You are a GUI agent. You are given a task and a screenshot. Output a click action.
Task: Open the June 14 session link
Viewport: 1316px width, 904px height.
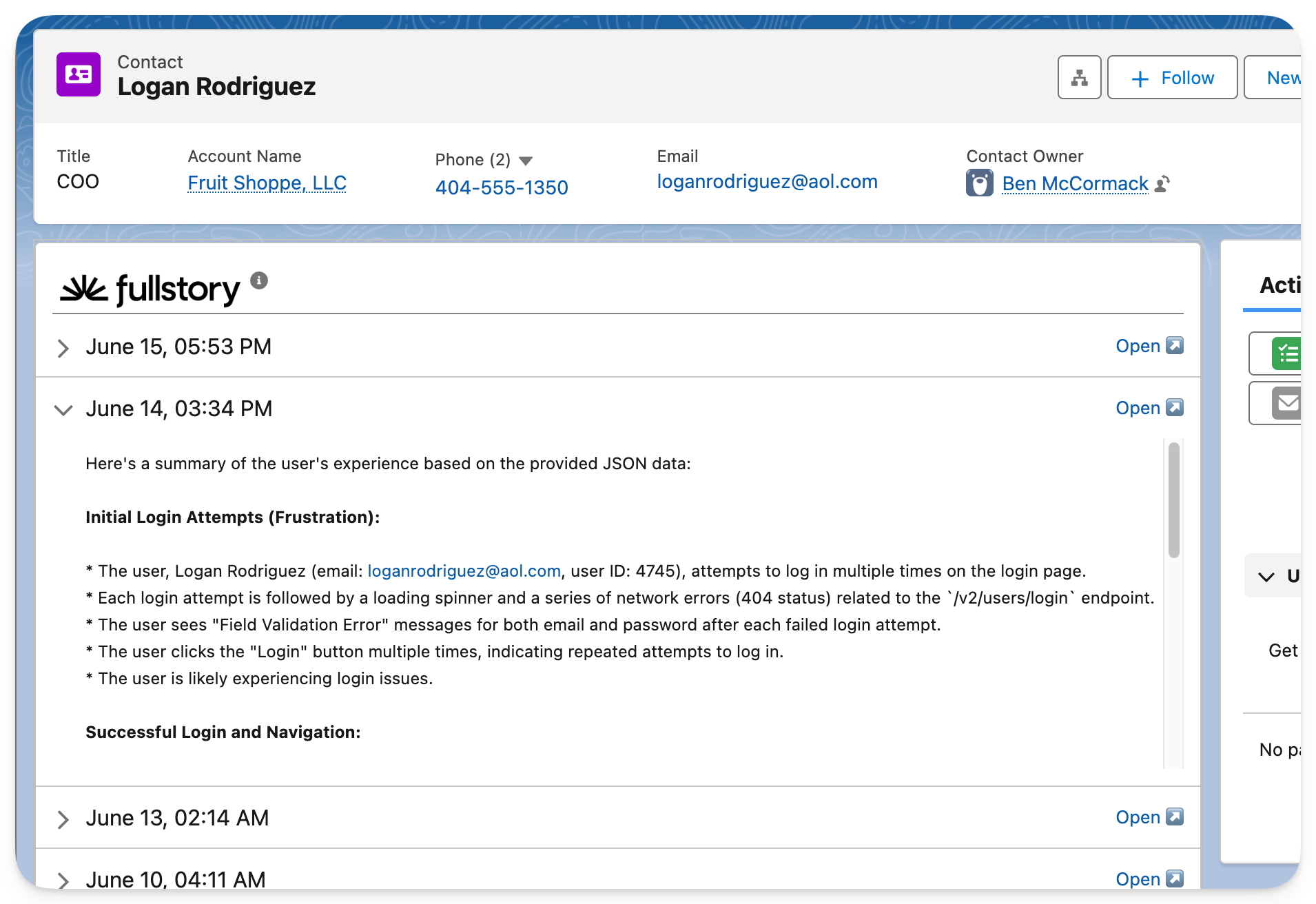point(1138,408)
